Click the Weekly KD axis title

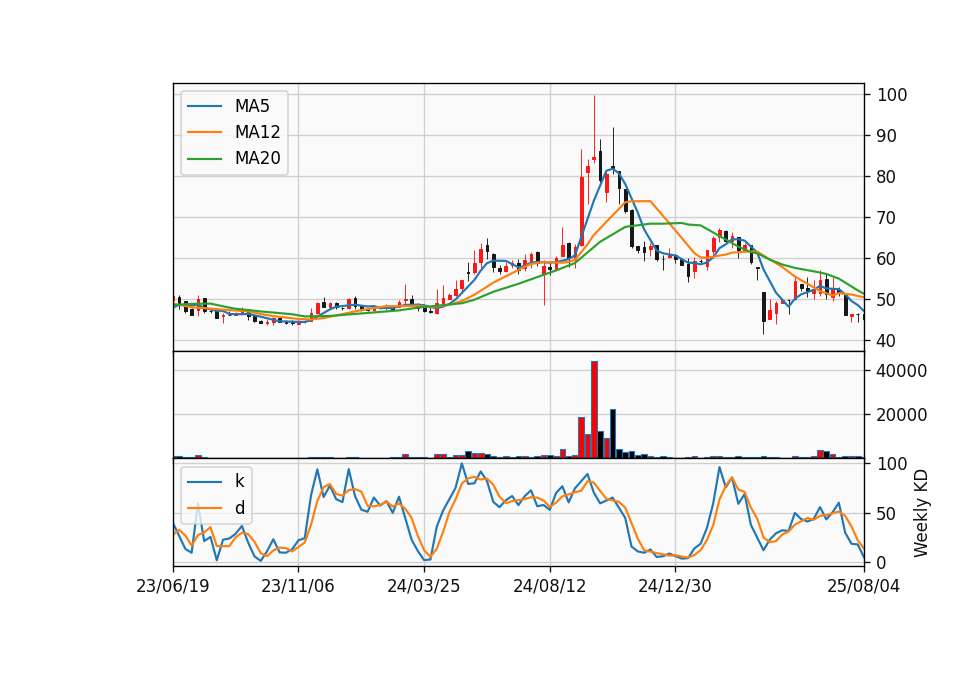pos(921,513)
